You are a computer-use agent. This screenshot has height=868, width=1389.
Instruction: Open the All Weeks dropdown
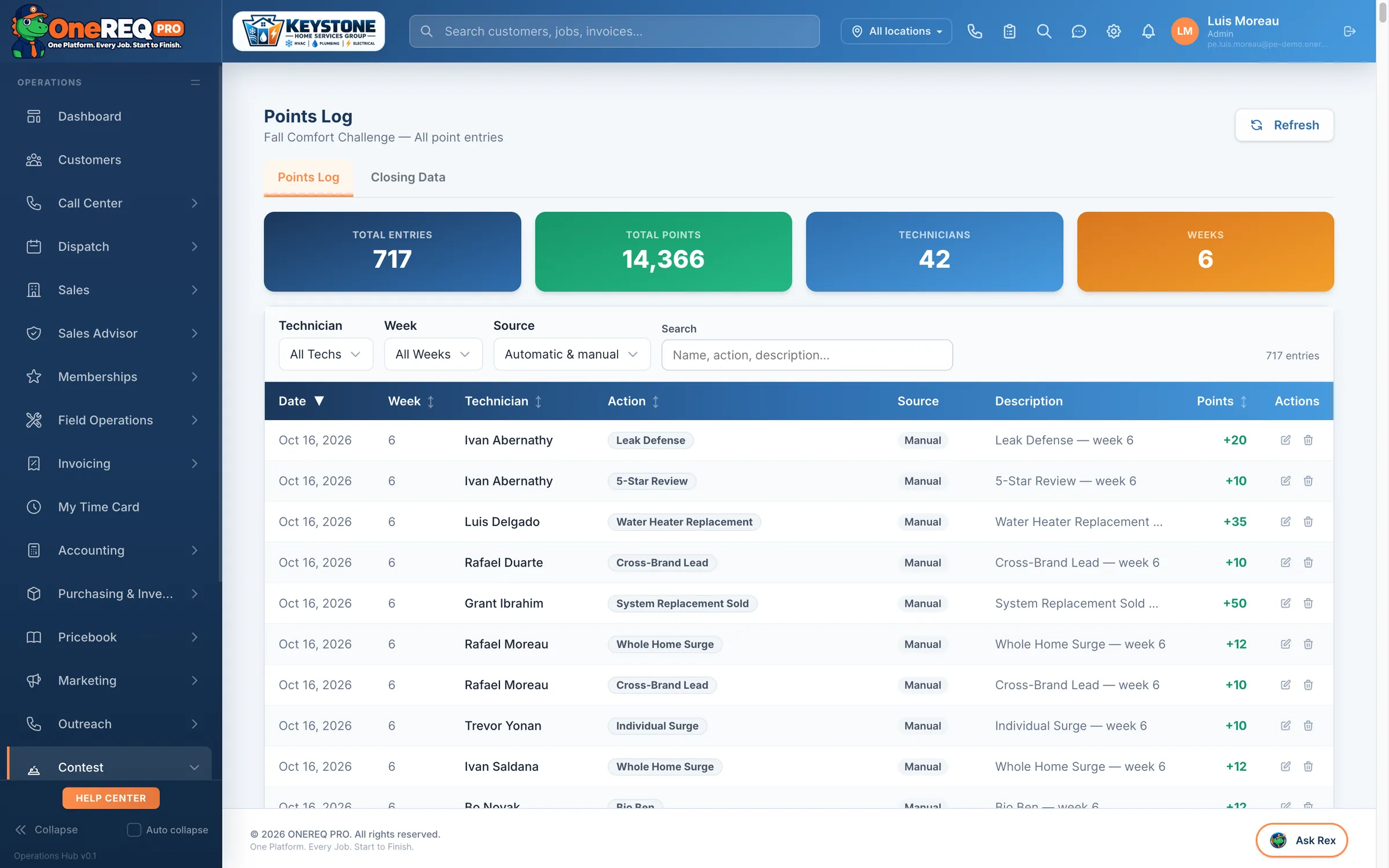tap(433, 354)
